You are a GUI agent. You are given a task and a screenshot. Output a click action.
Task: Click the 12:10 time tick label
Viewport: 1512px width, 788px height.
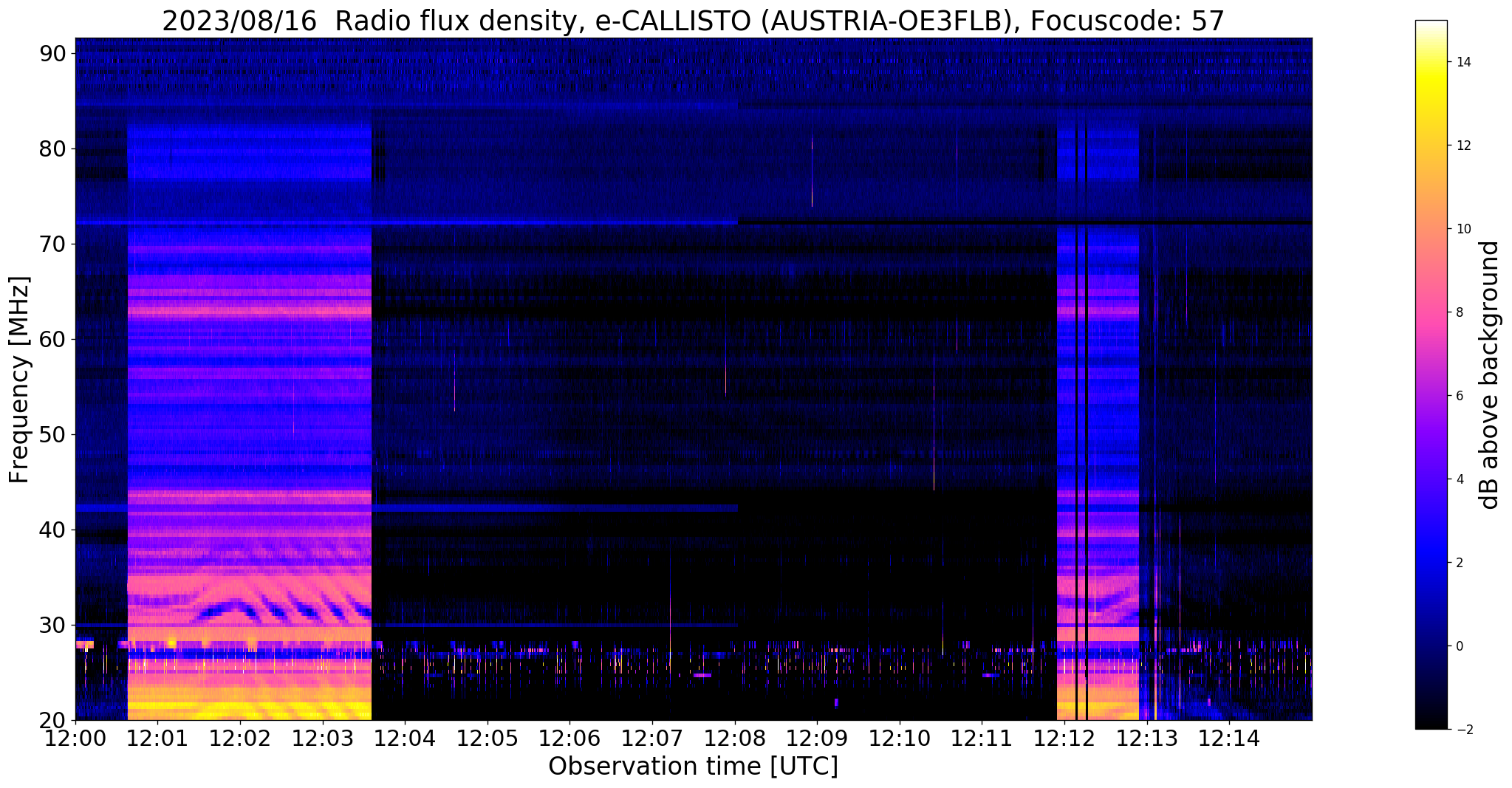coord(900,737)
